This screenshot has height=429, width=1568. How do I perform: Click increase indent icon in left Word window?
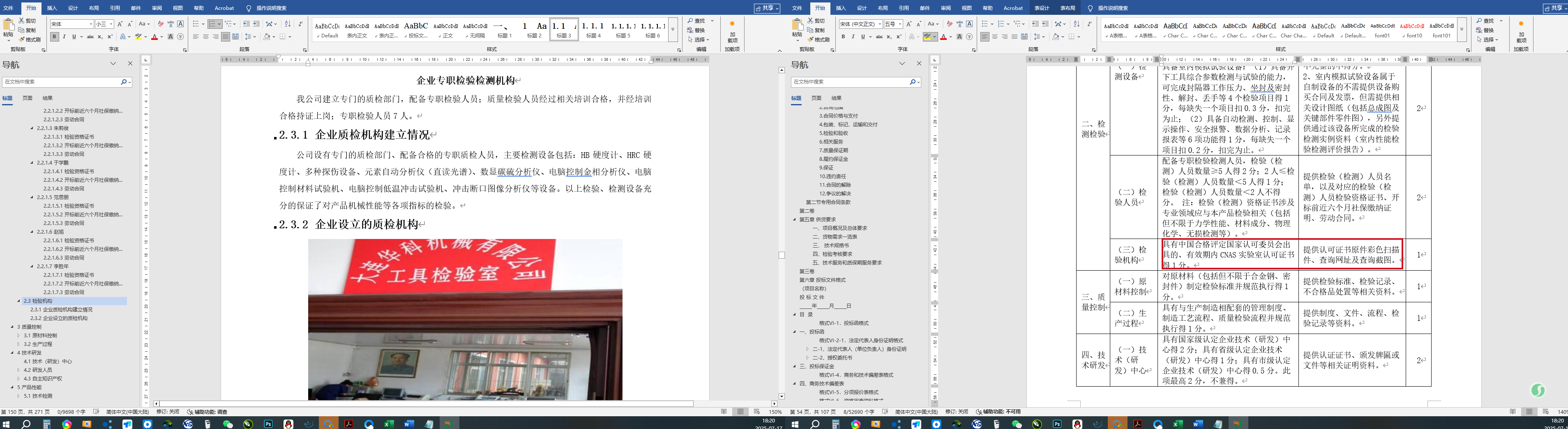coord(256,24)
